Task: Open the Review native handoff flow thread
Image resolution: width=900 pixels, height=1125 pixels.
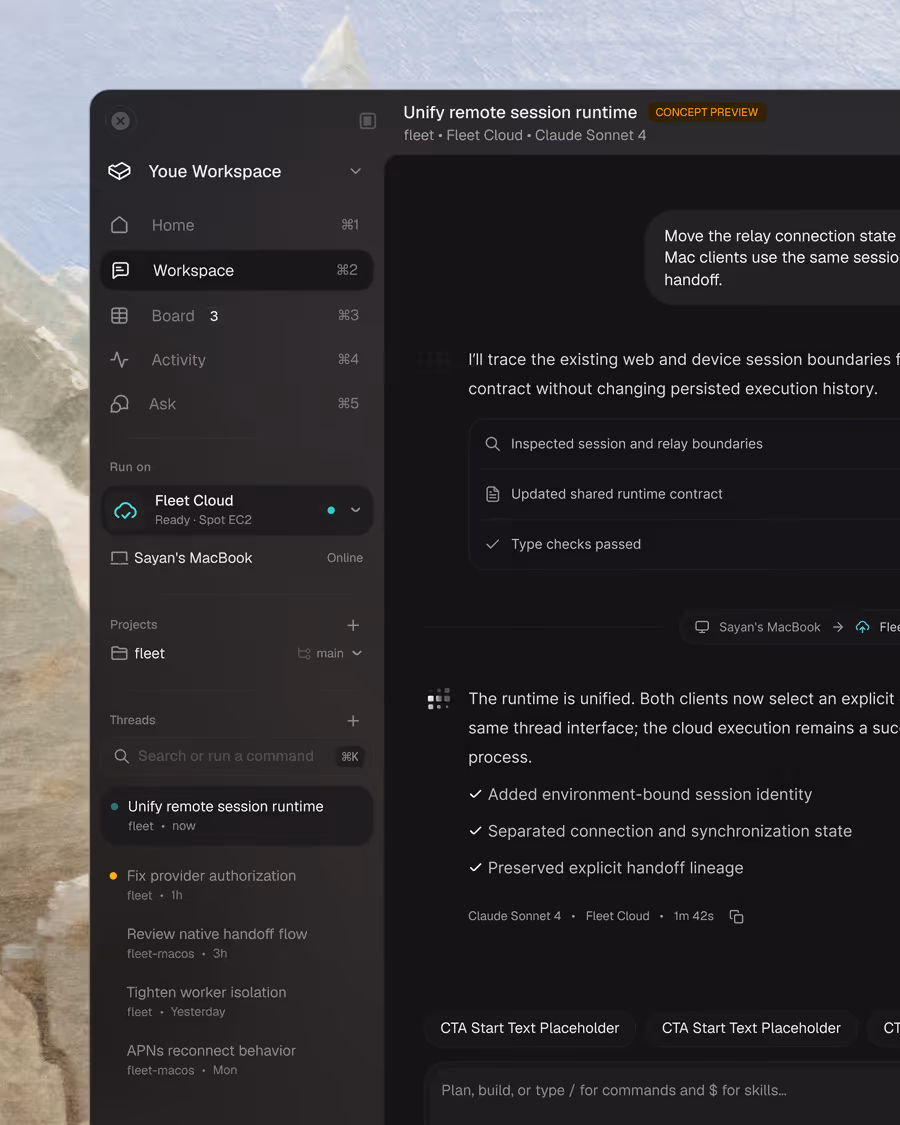Action: 236,943
